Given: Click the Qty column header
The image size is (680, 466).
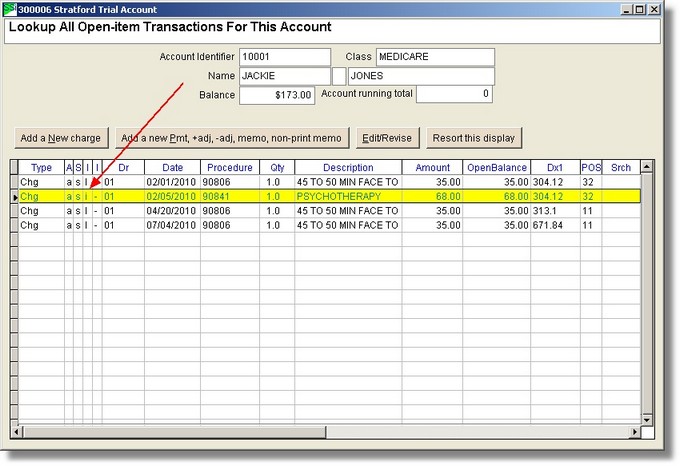Looking at the screenshot, I should [x=277, y=167].
